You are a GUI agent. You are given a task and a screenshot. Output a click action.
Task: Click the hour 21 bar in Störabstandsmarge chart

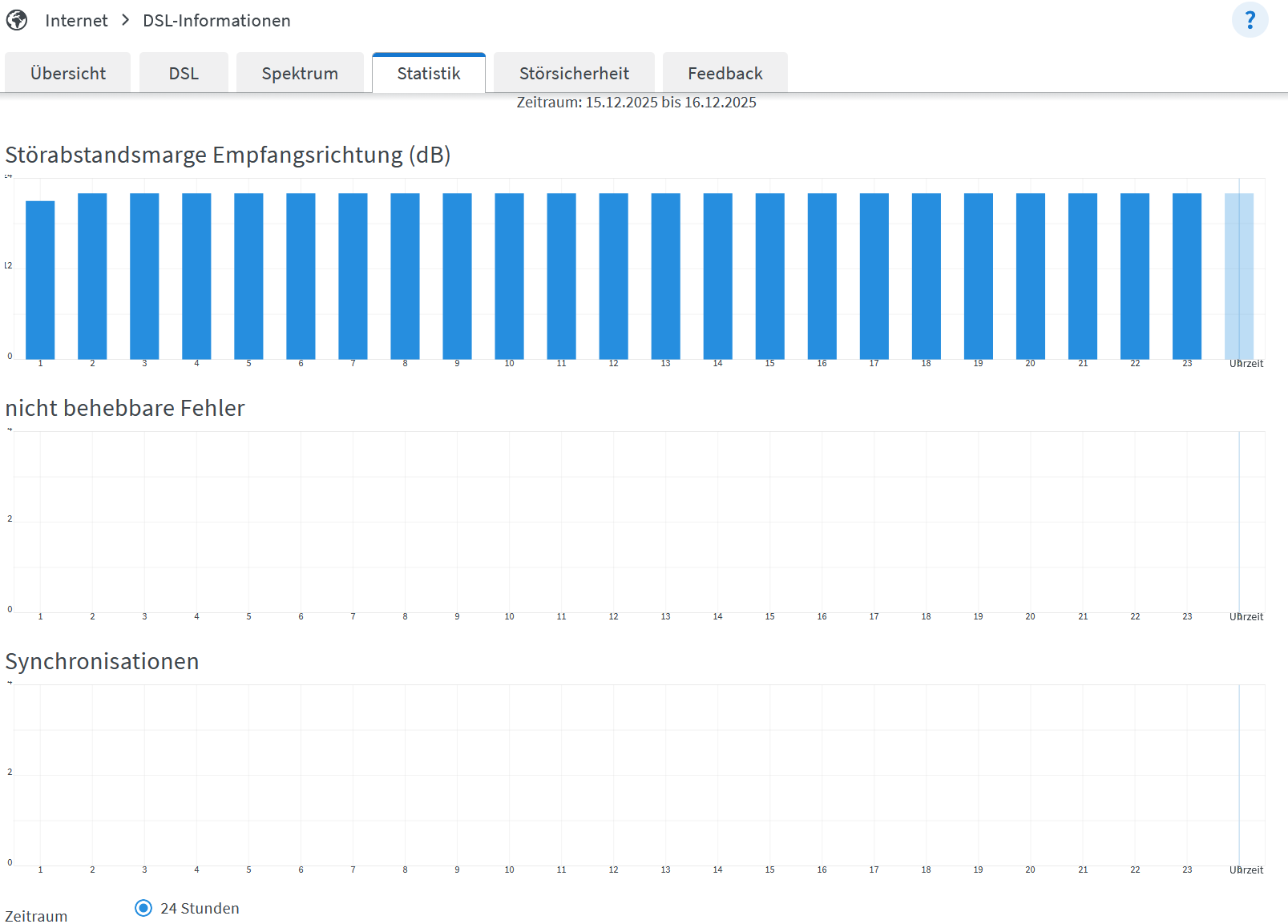click(x=1083, y=276)
